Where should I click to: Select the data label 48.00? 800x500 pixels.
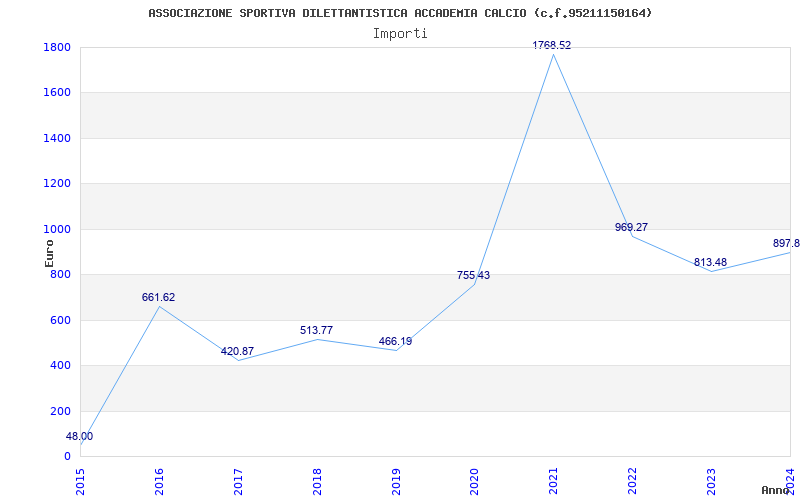click(79, 437)
